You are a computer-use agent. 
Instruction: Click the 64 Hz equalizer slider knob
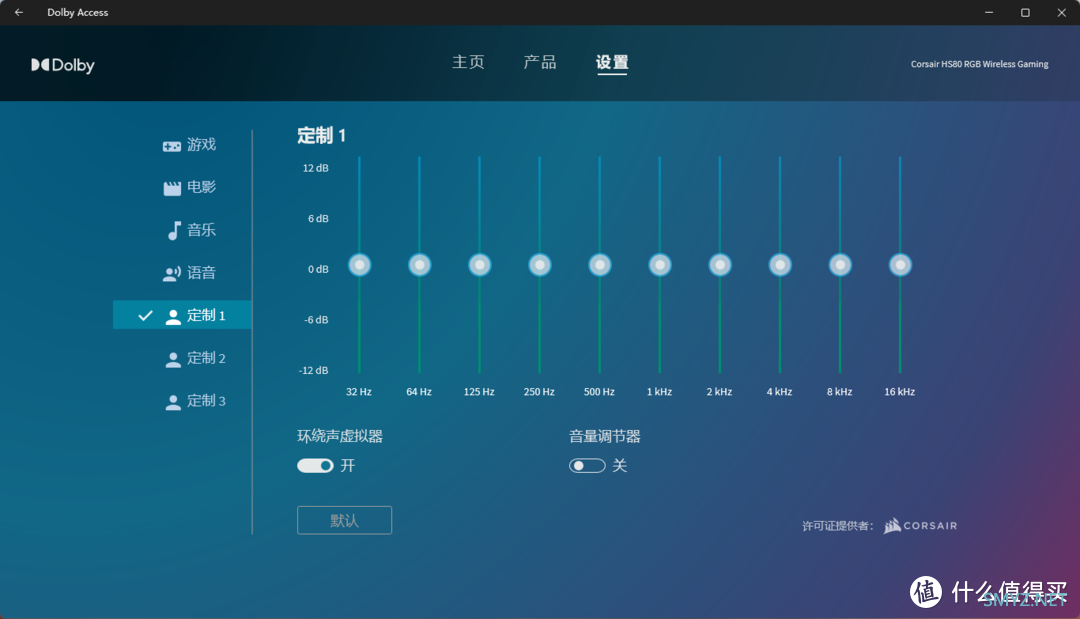[419, 265]
